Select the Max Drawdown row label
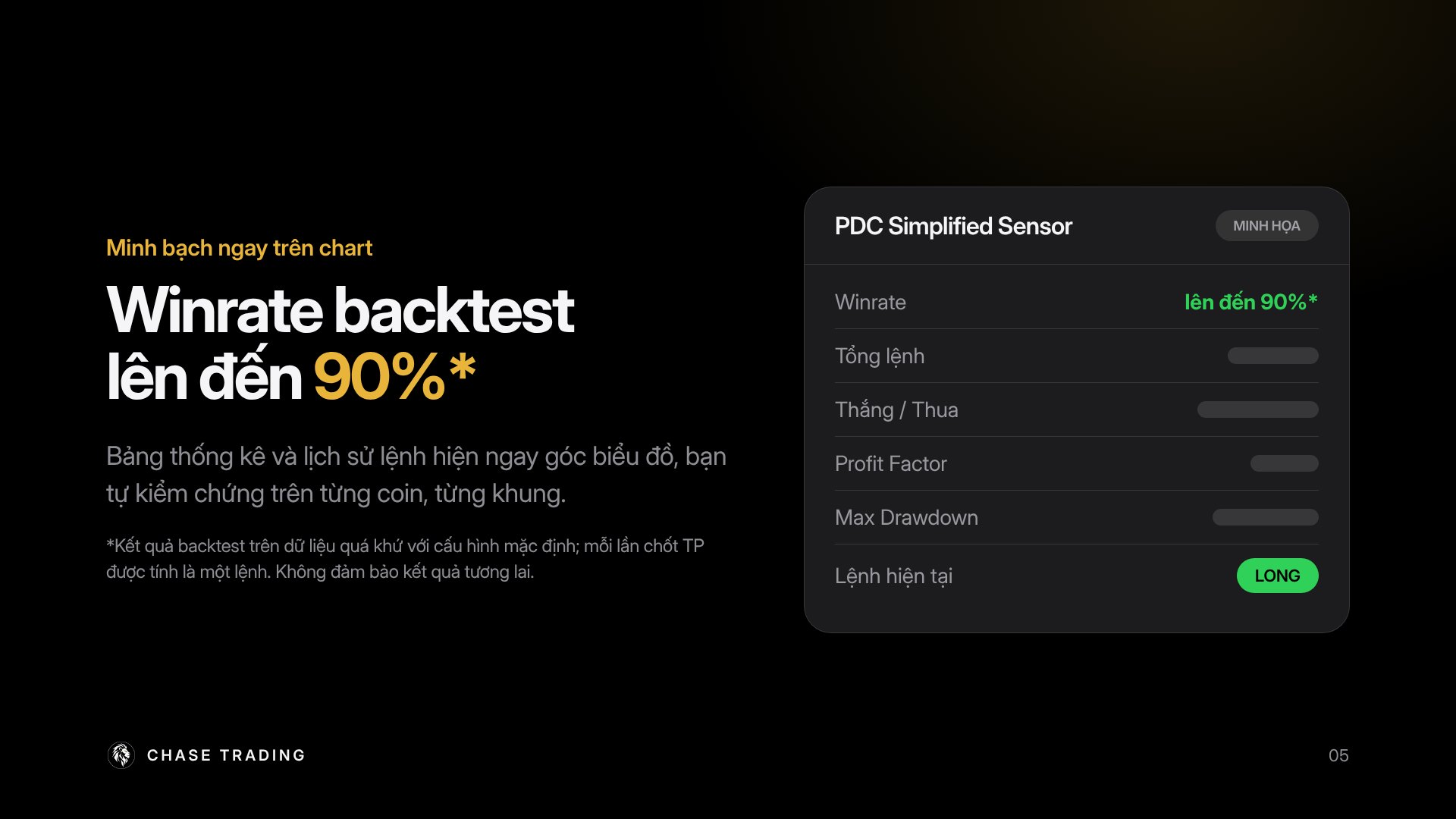Screen dimensions: 1456x819 [906, 517]
